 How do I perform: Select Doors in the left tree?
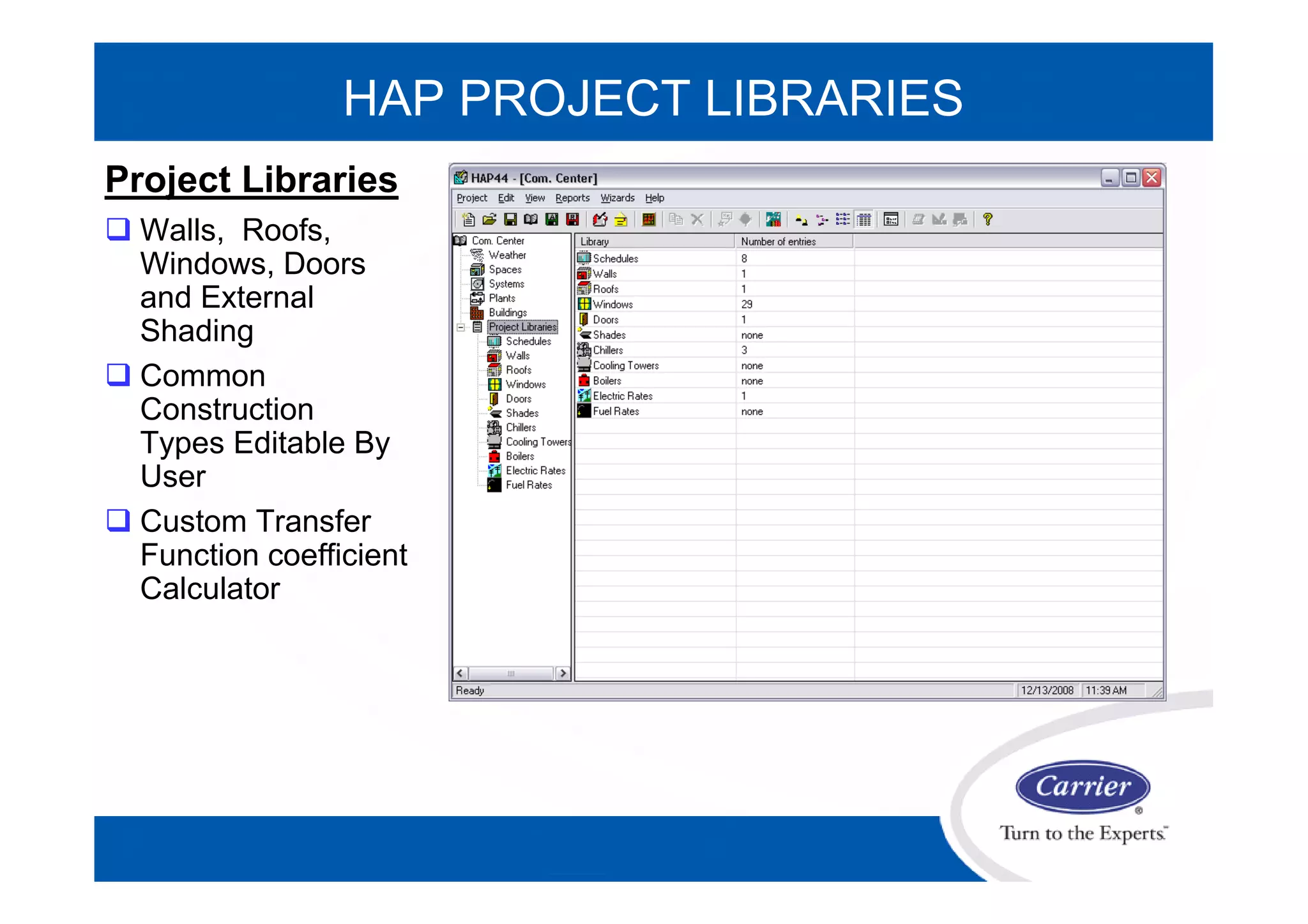point(519,398)
